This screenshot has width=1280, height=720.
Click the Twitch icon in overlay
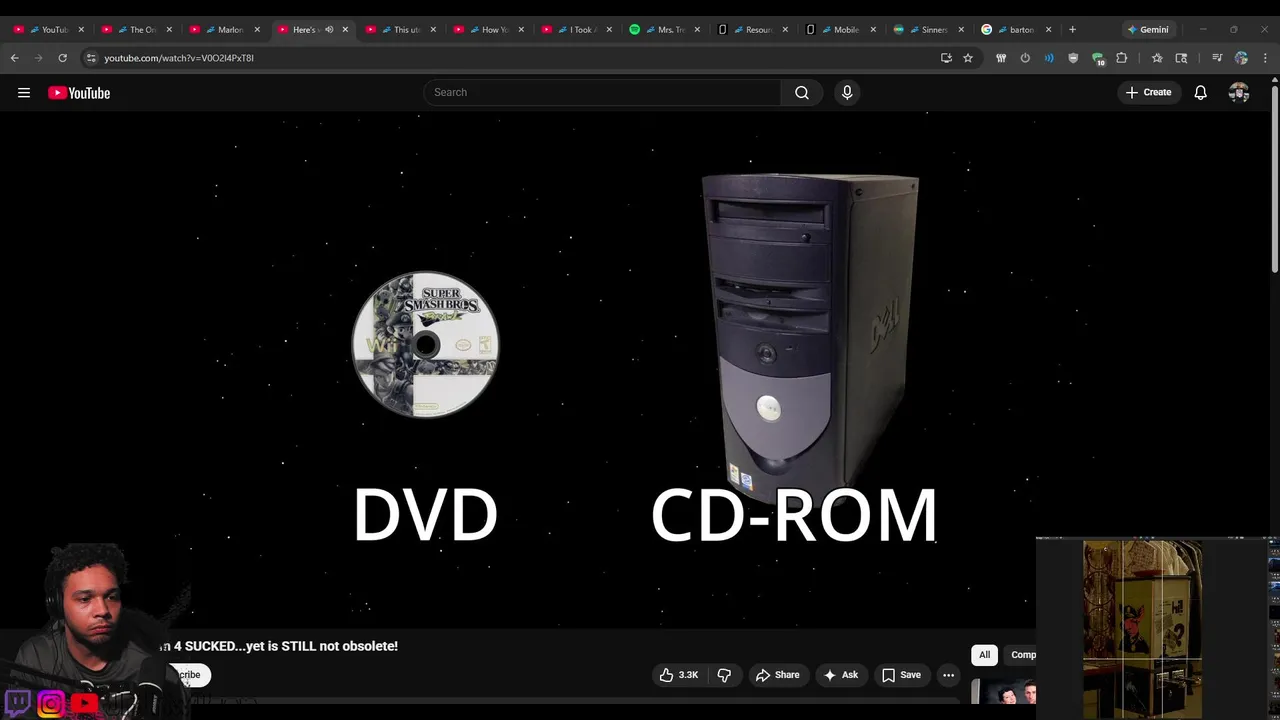(x=18, y=702)
